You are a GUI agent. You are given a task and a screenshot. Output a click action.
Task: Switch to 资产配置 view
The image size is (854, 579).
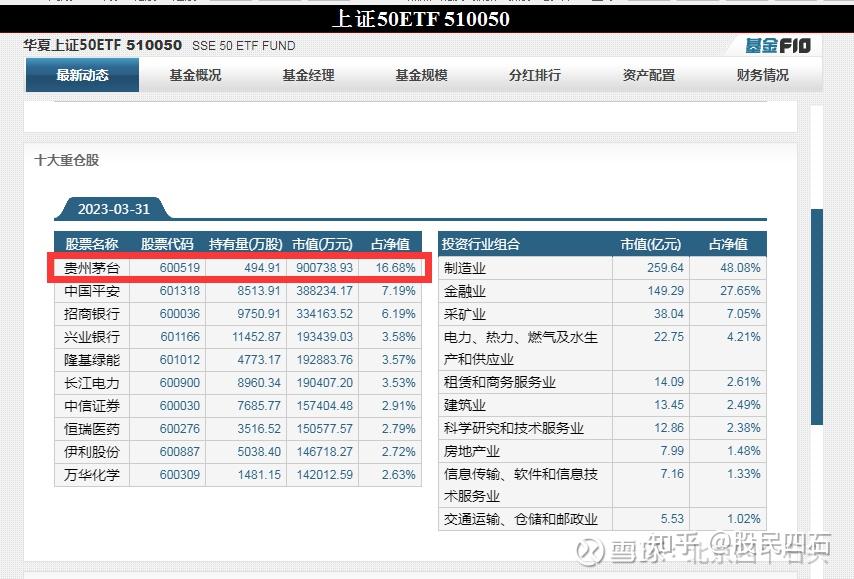pyautogui.click(x=647, y=74)
